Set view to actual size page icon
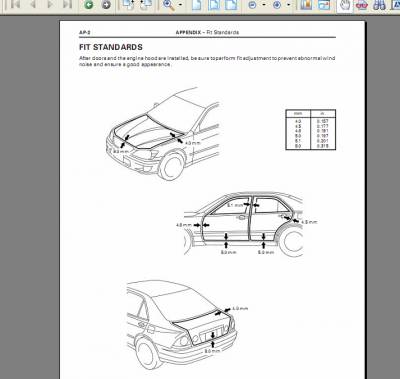 (x=197, y=5)
